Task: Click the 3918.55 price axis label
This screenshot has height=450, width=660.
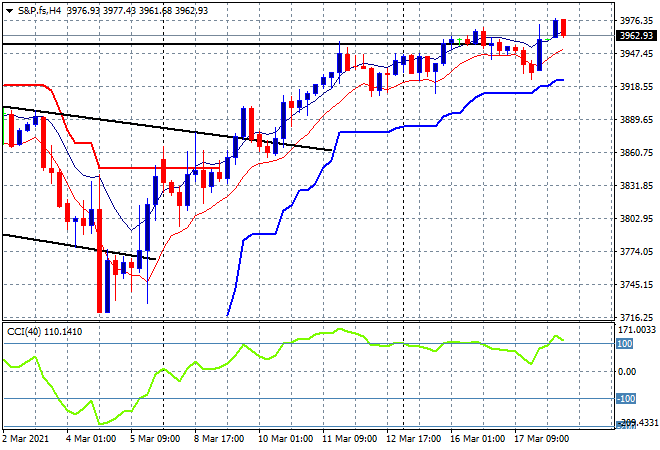Action: pos(636,87)
